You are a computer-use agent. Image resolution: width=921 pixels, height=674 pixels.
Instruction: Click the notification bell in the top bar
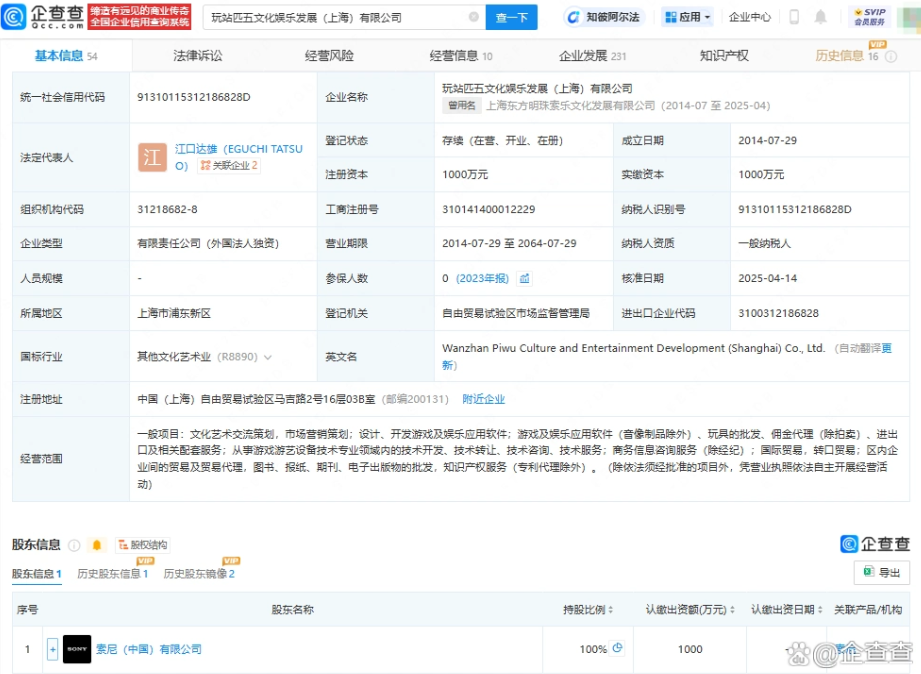coord(820,17)
